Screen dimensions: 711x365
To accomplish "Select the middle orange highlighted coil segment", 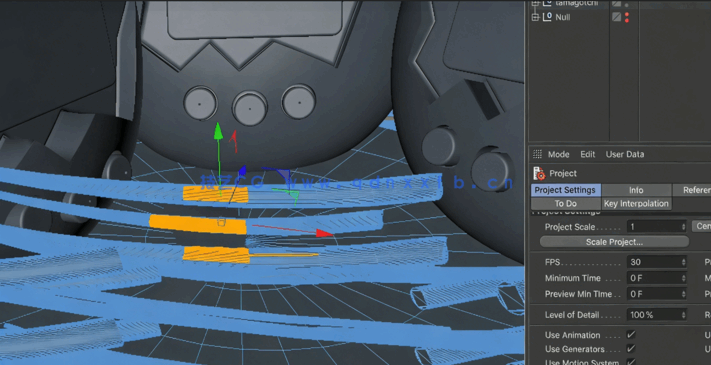I will point(198,224).
